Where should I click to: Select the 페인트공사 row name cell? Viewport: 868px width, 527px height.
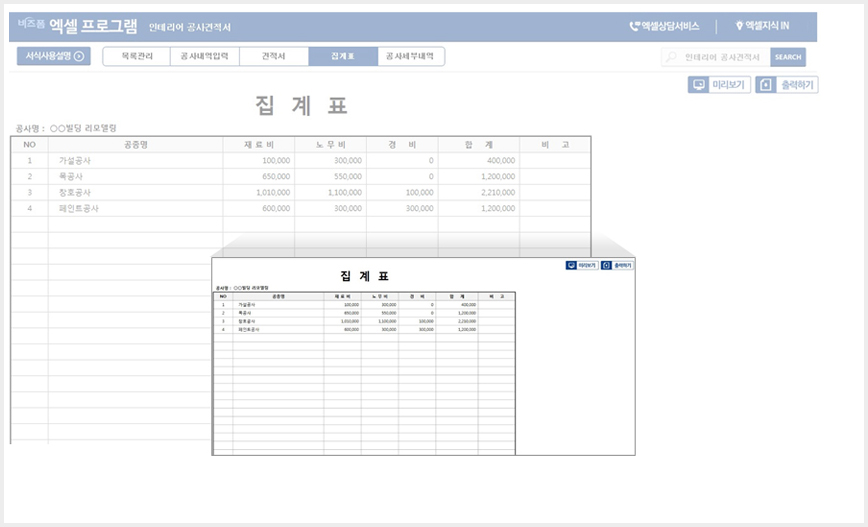click(x=136, y=209)
